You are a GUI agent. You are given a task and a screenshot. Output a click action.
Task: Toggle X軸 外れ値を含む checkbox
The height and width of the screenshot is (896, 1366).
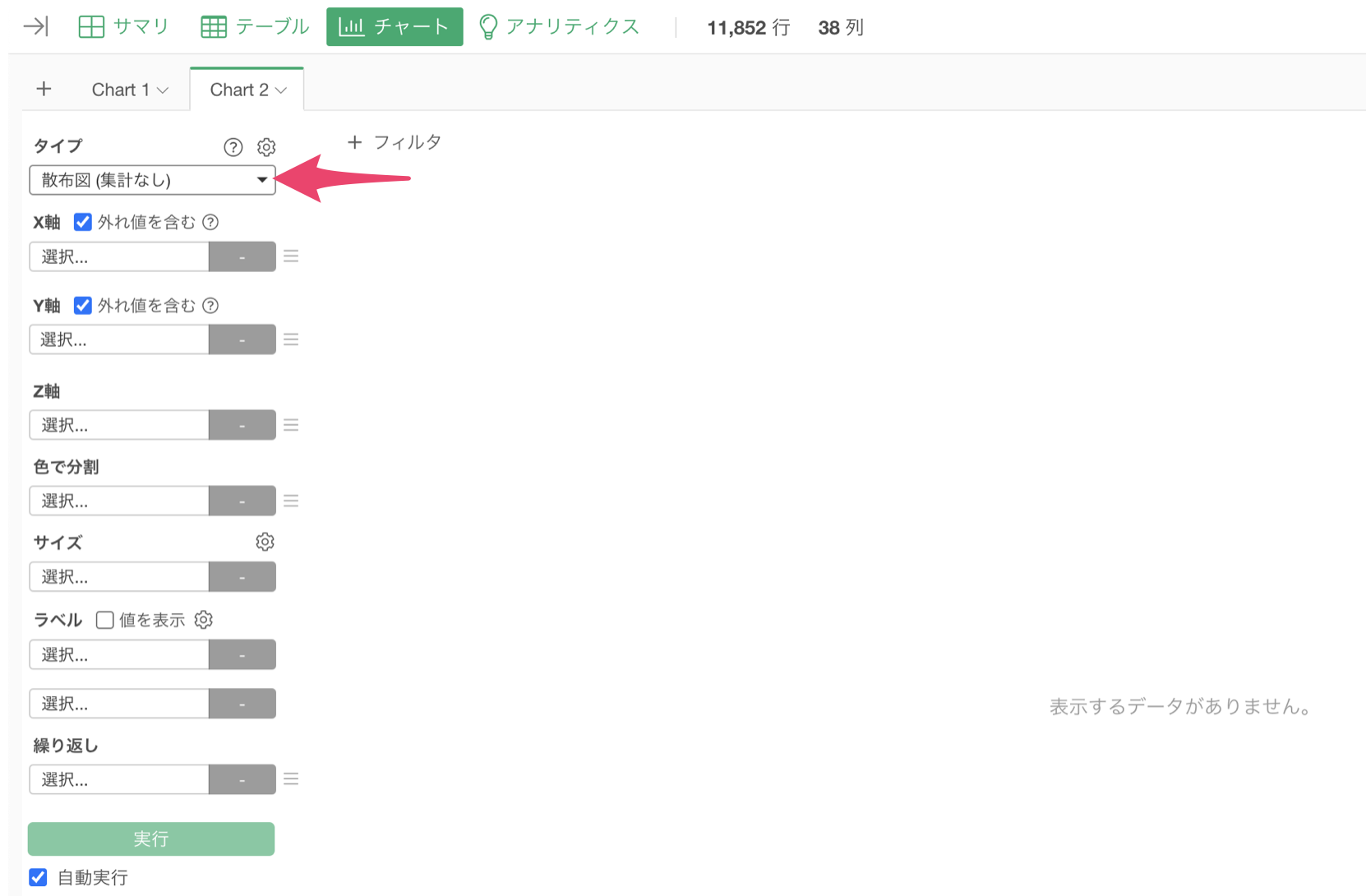pos(83,222)
